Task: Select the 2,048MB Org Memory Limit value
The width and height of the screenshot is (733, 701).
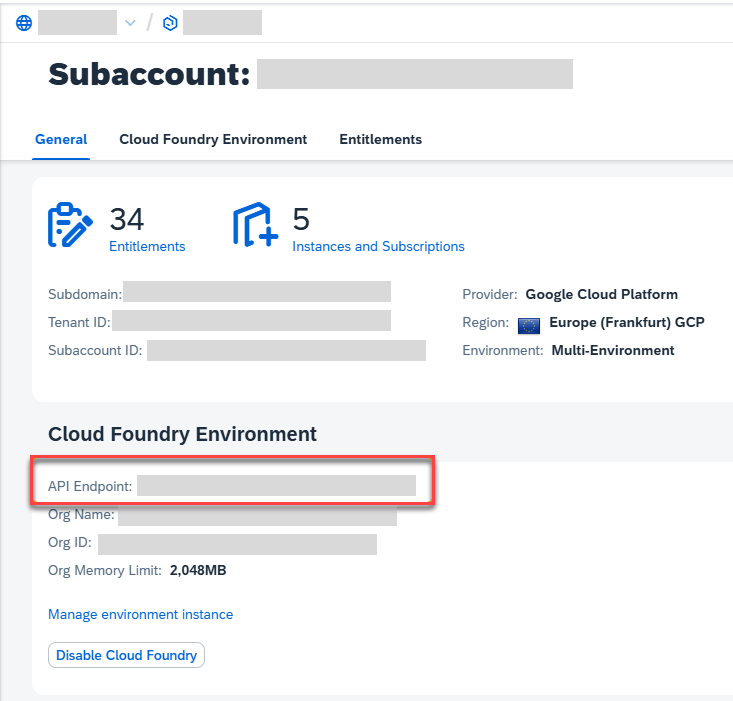Action: pyautogui.click(x=198, y=571)
